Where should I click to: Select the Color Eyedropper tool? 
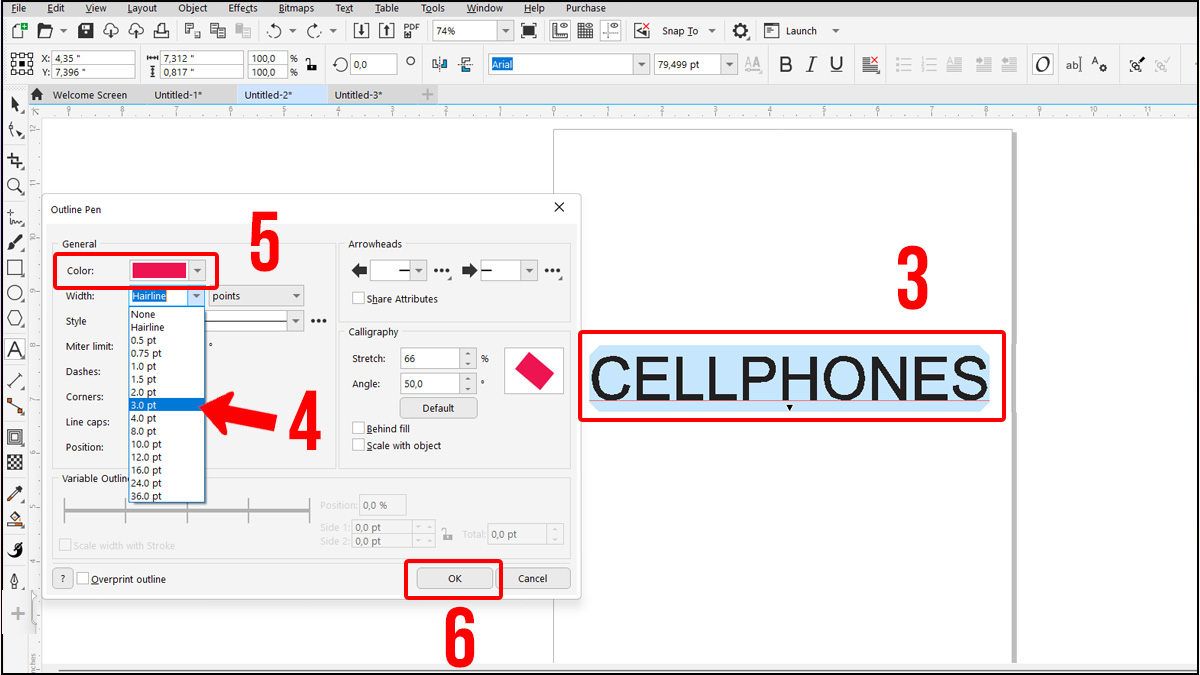pyautogui.click(x=15, y=493)
